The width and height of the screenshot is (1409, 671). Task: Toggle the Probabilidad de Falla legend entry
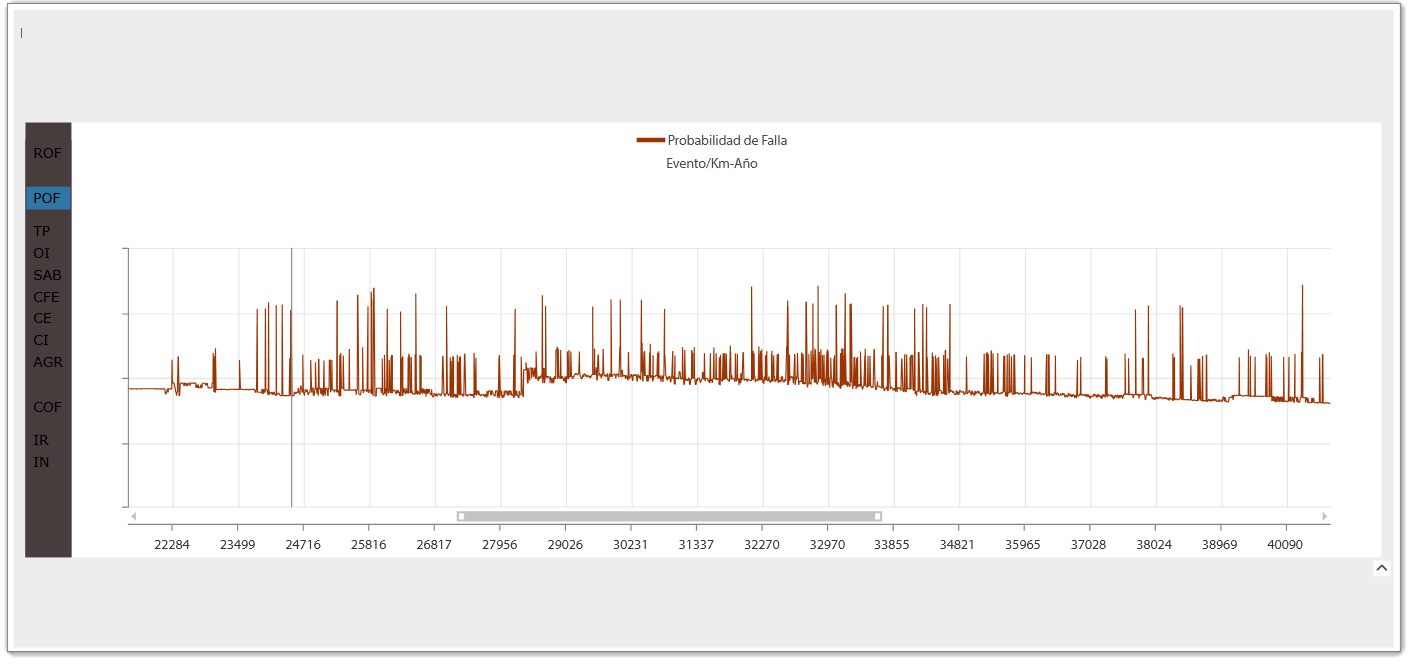tap(712, 140)
